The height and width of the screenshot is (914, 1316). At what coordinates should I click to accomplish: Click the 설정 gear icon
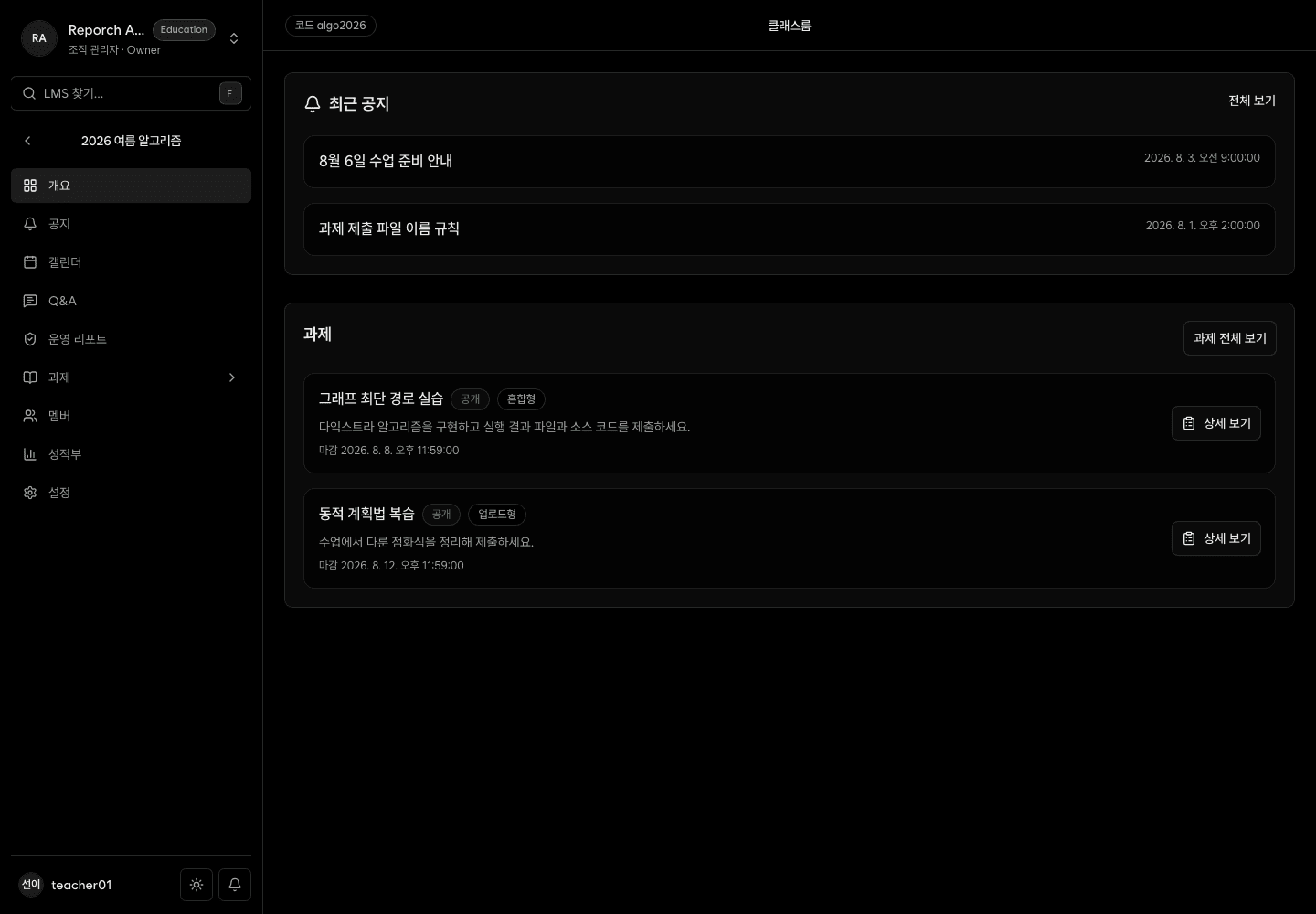(30, 493)
